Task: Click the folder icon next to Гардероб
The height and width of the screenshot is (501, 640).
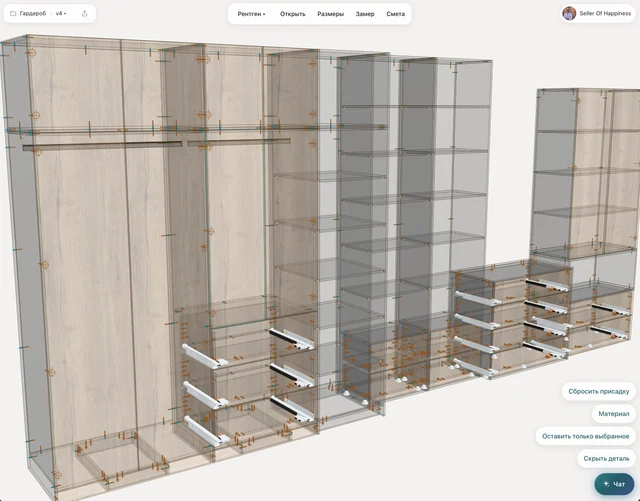Action: point(13,13)
